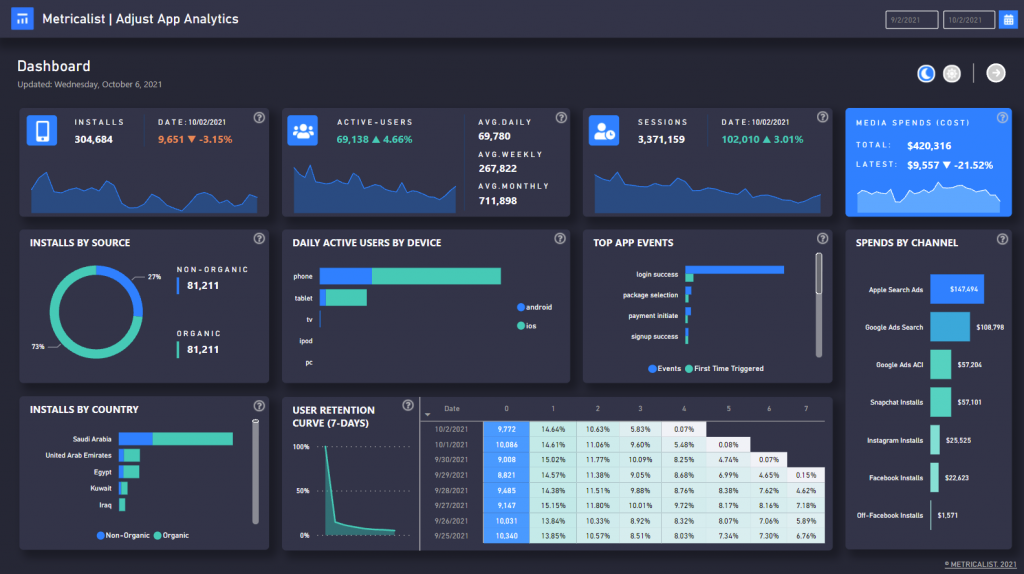This screenshot has width=1024, height=574.
Task: Switch to light mode with sun icon
Action: tap(952, 73)
